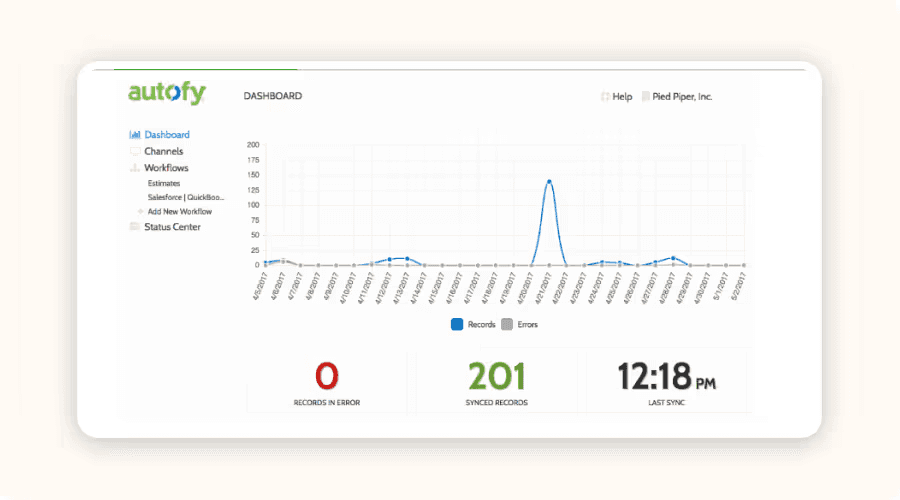Open the Status Center

tap(172, 227)
